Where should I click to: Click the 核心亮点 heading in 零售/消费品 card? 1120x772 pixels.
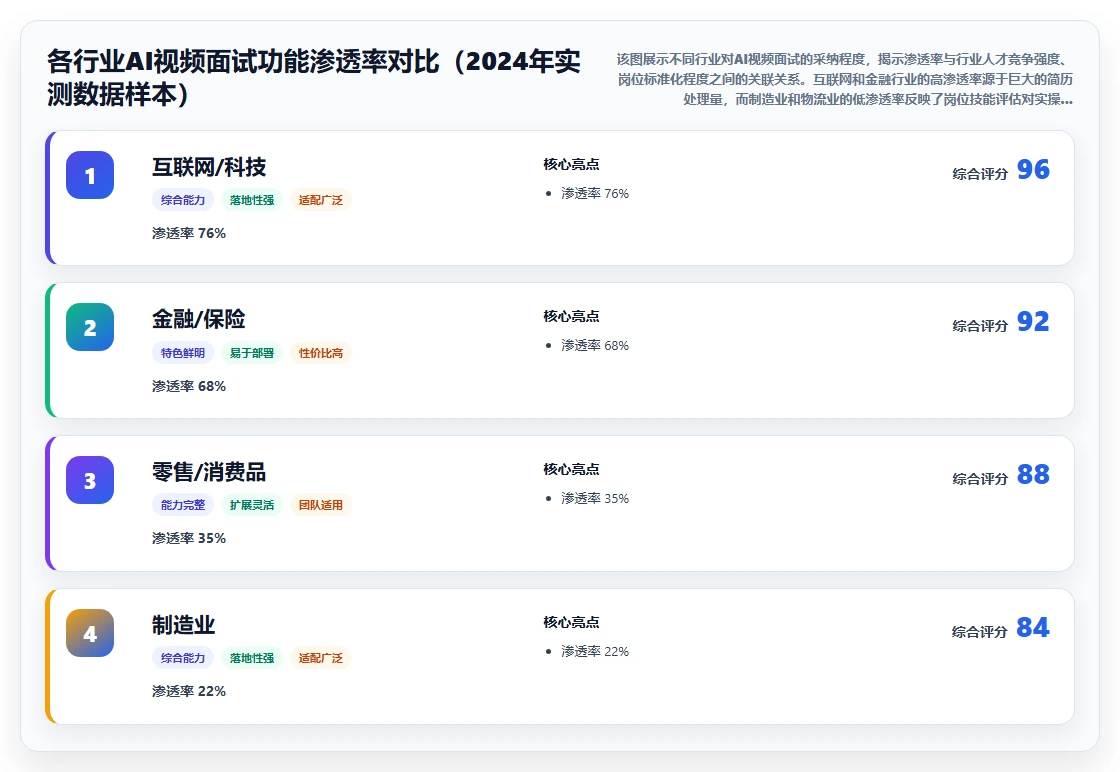tap(571, 469)
